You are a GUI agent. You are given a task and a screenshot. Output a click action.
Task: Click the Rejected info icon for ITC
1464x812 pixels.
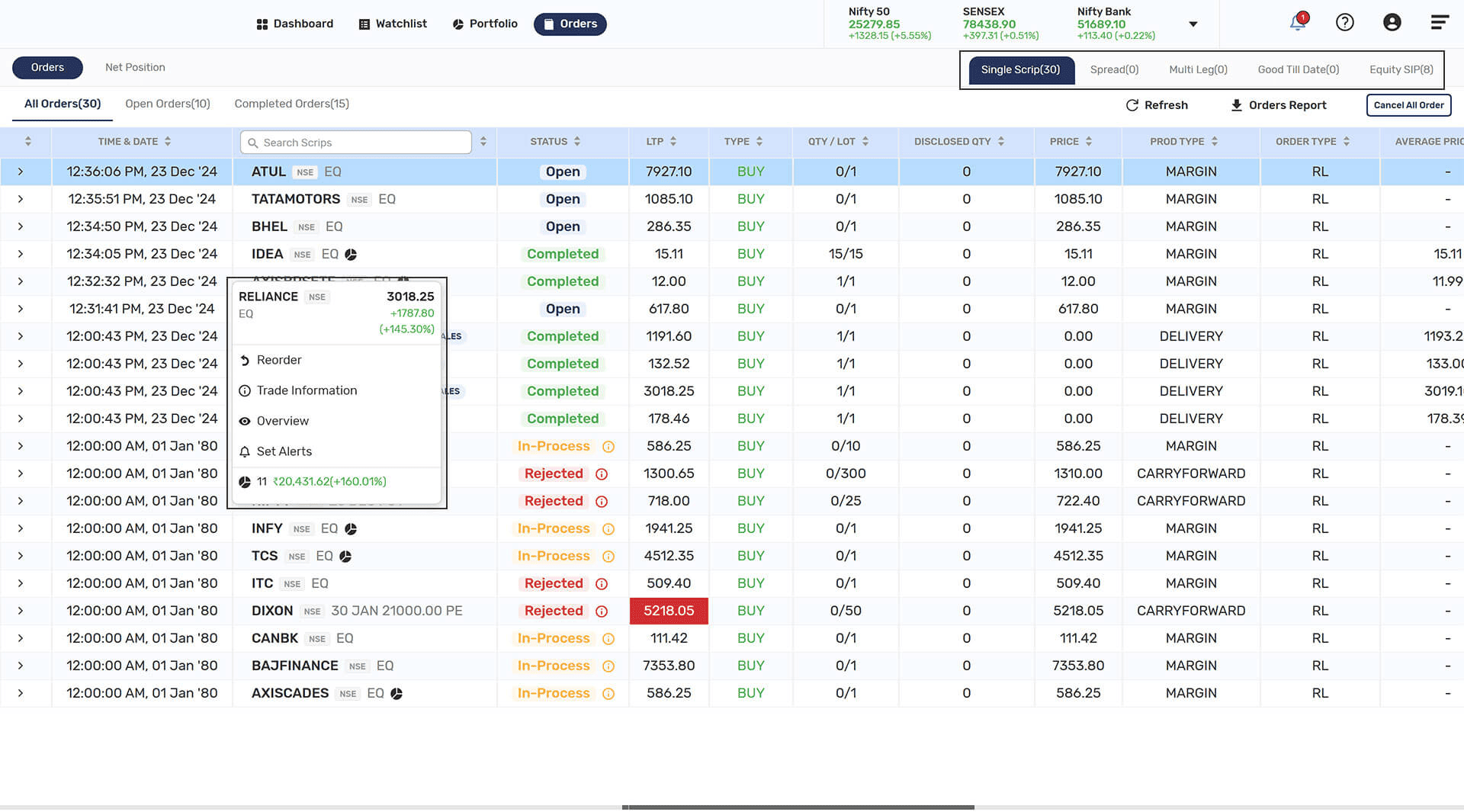point(602,584)
